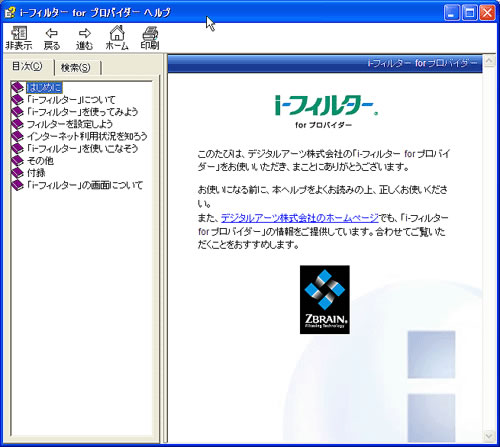Click the content scrollbar up arrow

click(489, 61)
